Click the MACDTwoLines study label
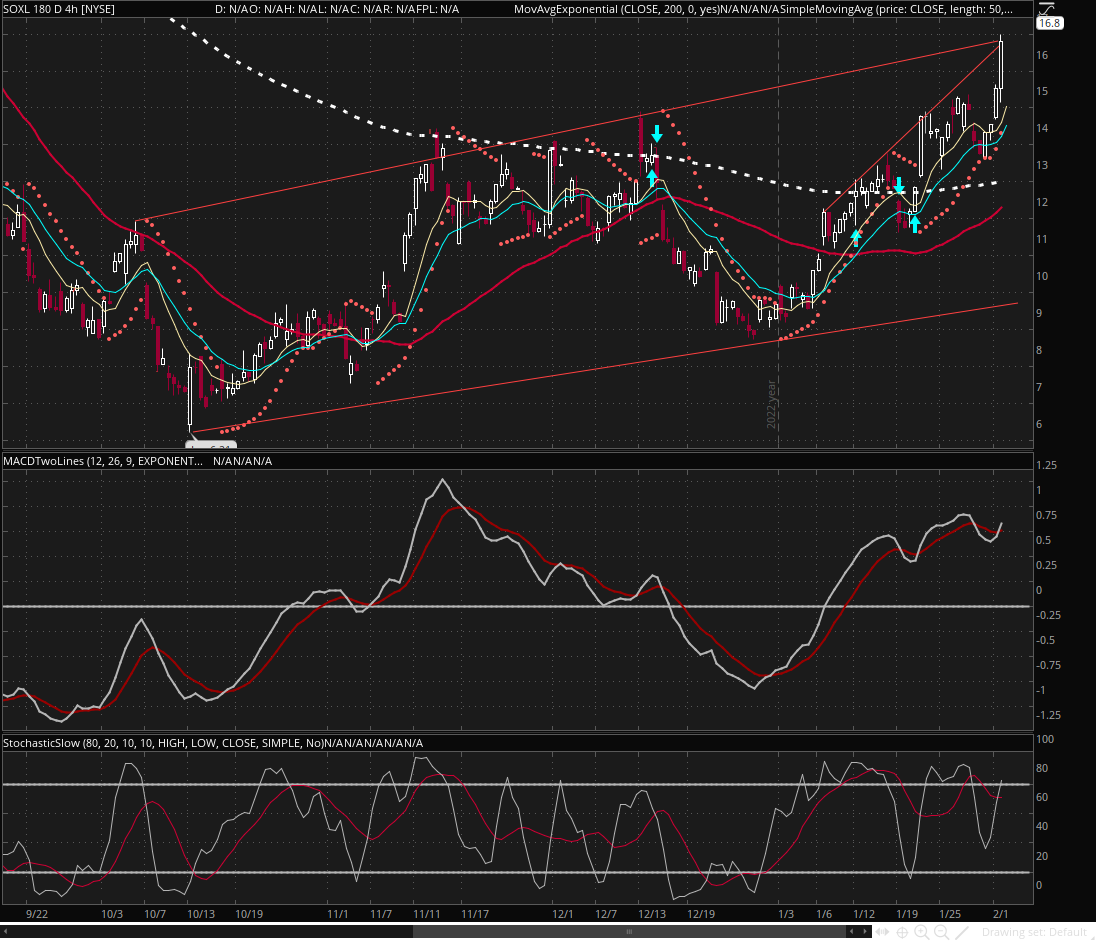 [103, 461]
